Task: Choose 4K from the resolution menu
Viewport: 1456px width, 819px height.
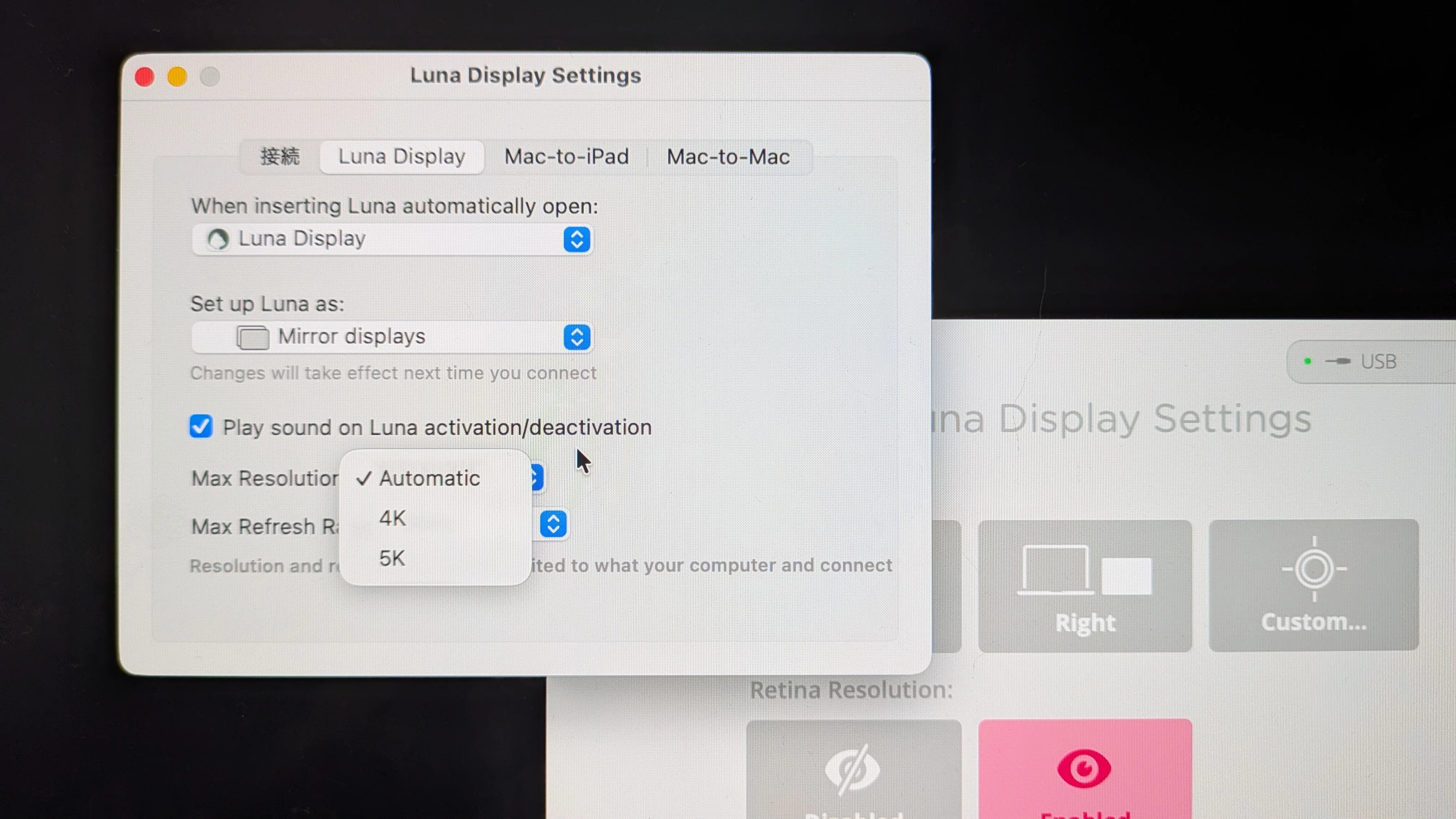Action: (x=435, y=518)
